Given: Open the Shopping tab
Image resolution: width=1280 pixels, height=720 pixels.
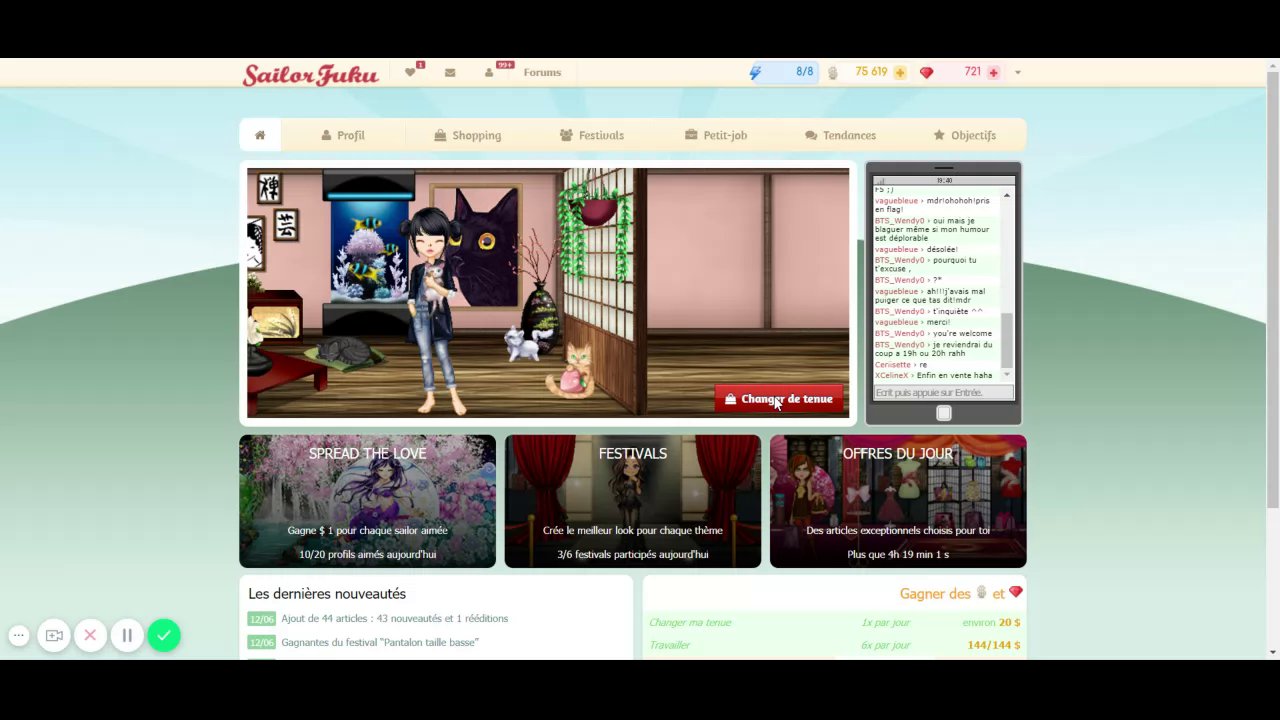Looking at the screenshot, I should [468, 135].
